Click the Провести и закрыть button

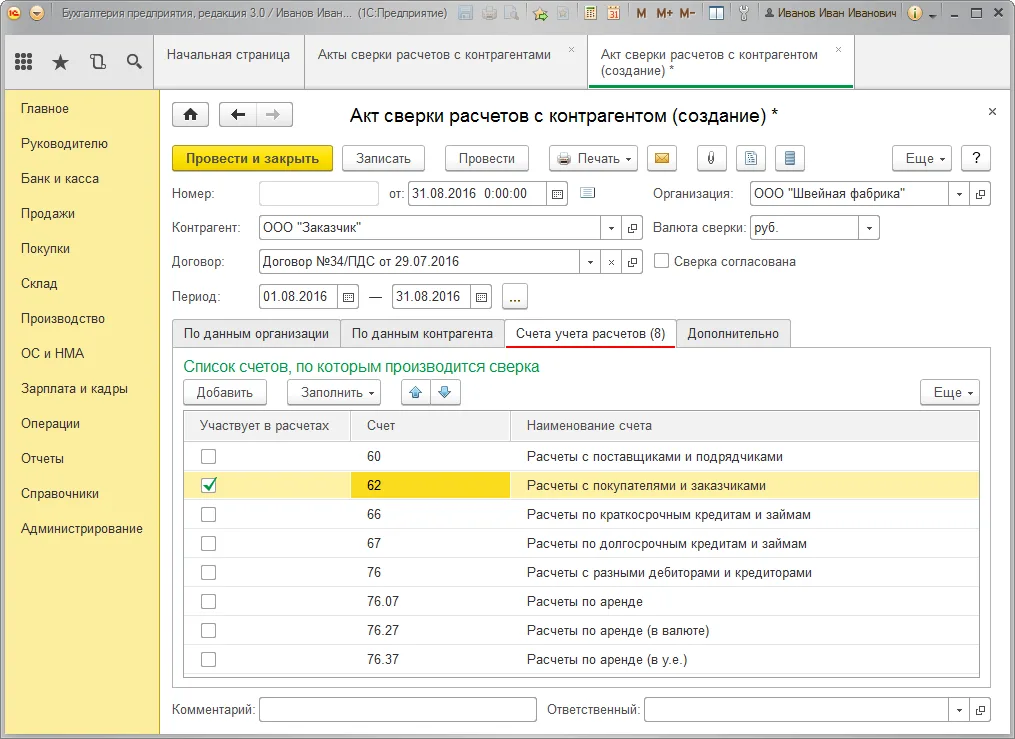[252, 158]
